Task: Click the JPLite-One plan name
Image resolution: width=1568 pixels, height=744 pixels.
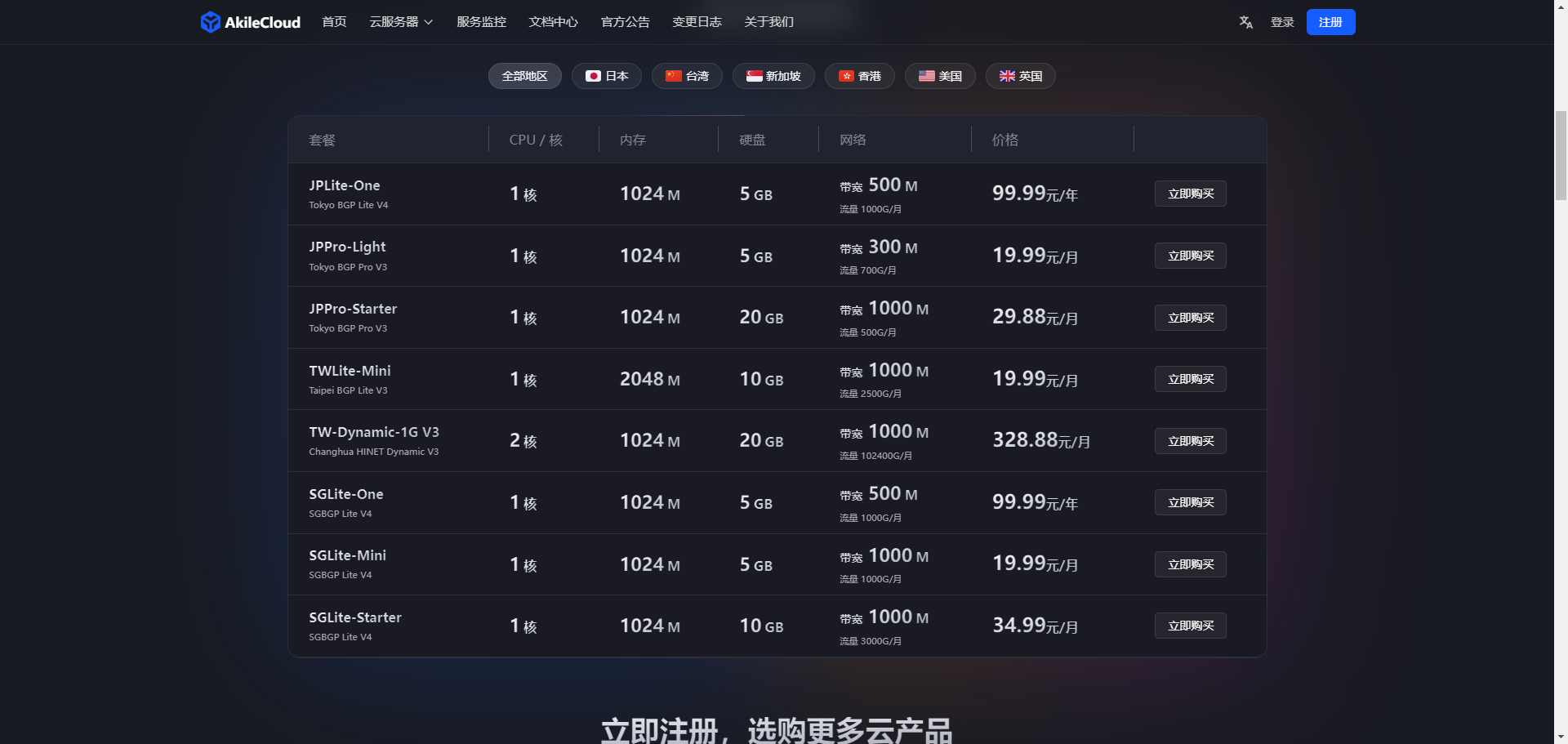Action: point(345,185)
